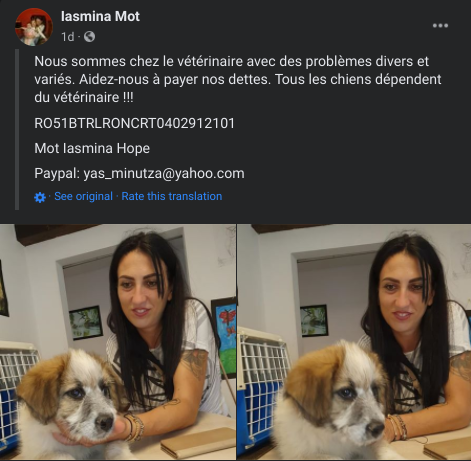Select the RO51BTRL IBAN number text
Image resolution: width=471 pixels, height=461 pixels.
134,123
